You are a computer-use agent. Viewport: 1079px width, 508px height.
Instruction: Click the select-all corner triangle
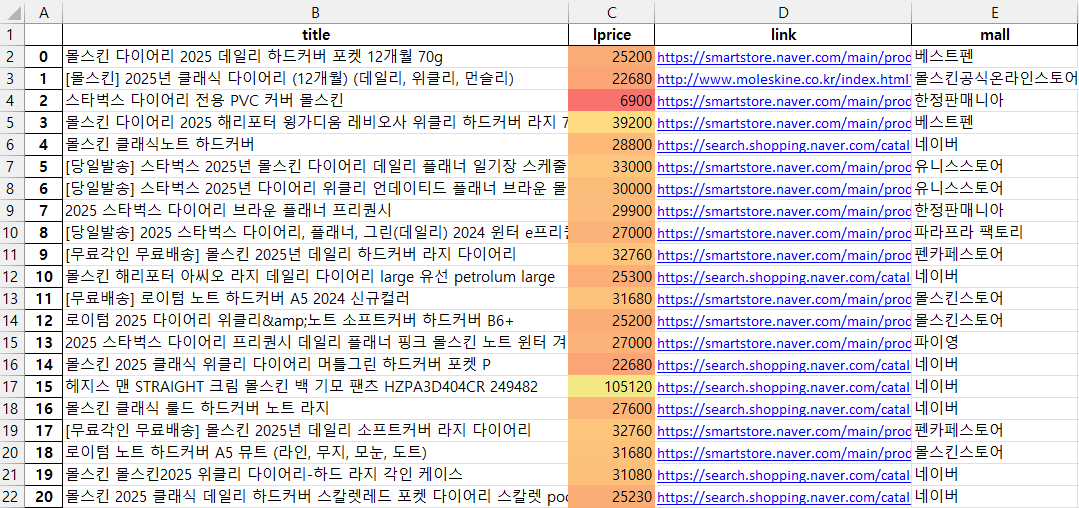(x=12, y=12)
